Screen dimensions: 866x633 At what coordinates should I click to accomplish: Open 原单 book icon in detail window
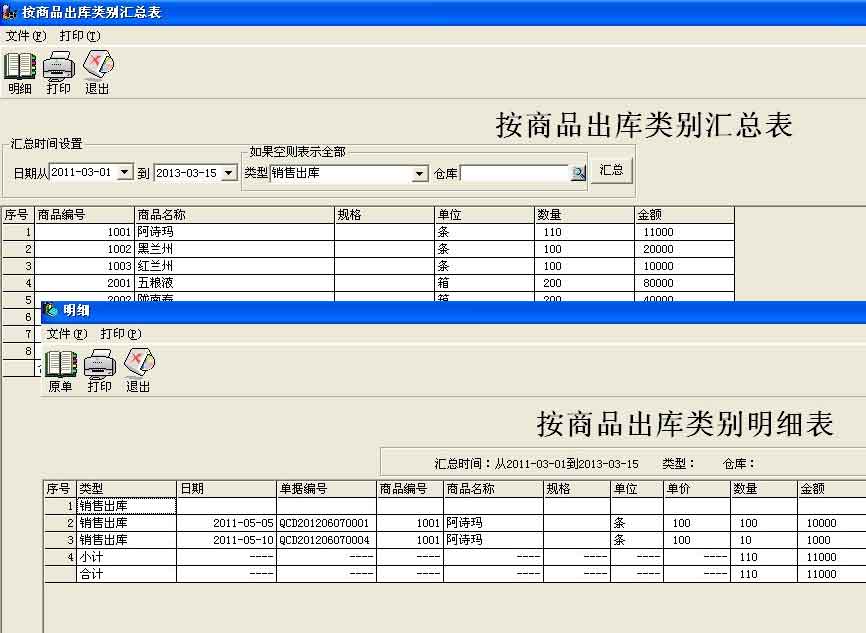pos(60,365)
